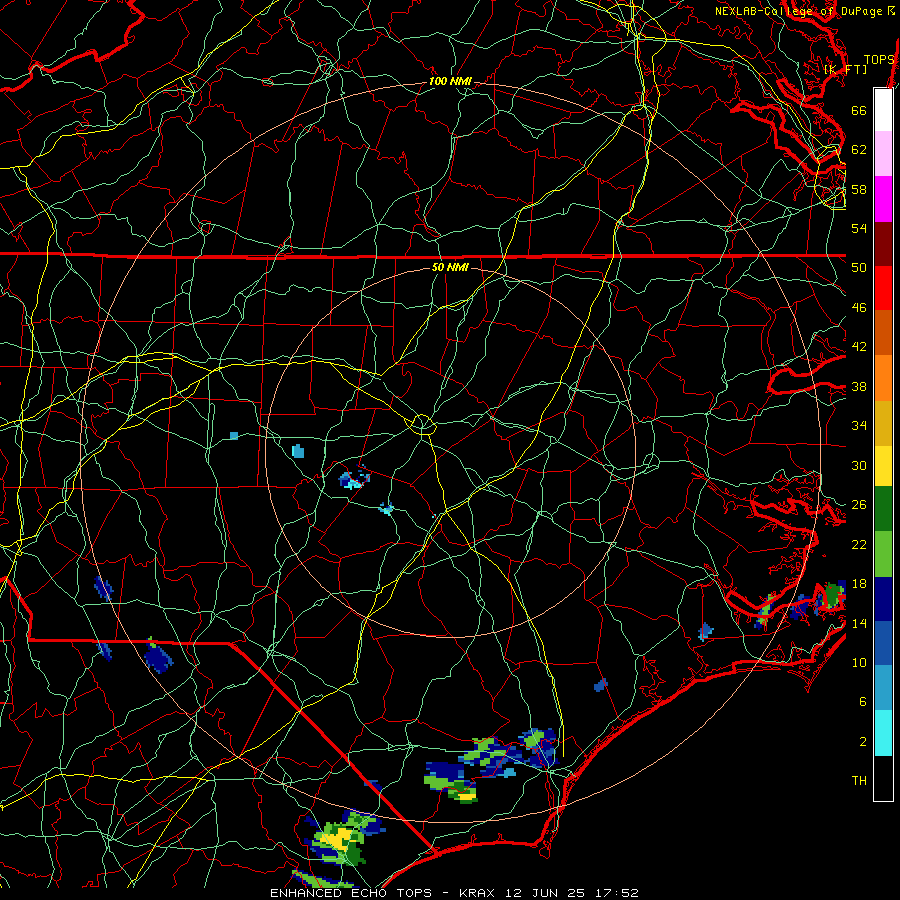900x900 pixels.
Task: Select the light orange color bar segment
Action: (x=883, y=378)
